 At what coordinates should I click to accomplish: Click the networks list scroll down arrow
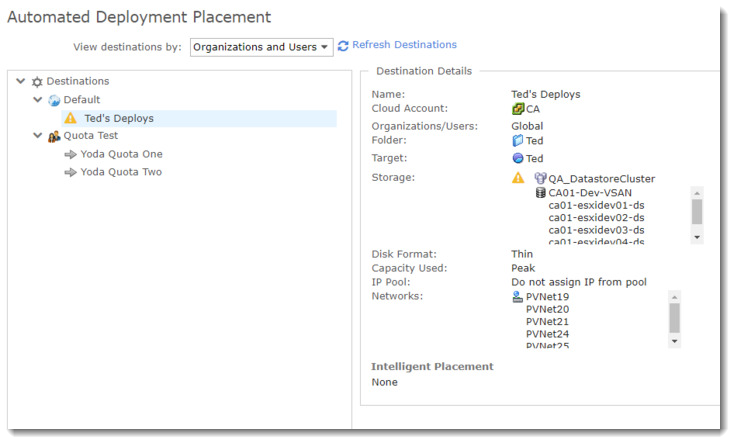(x=674, y=341)
